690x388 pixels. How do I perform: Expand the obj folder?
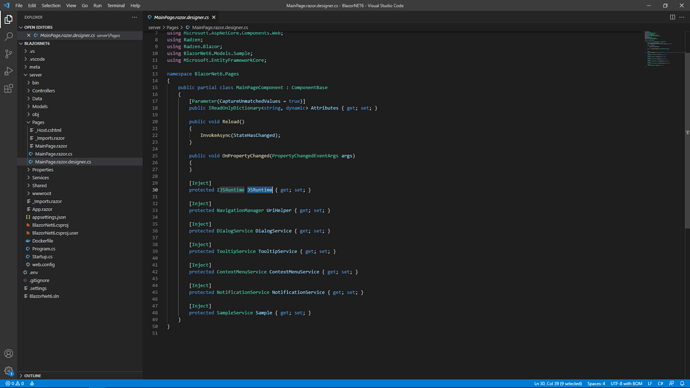pyautogui.click(x=29, y=114)
